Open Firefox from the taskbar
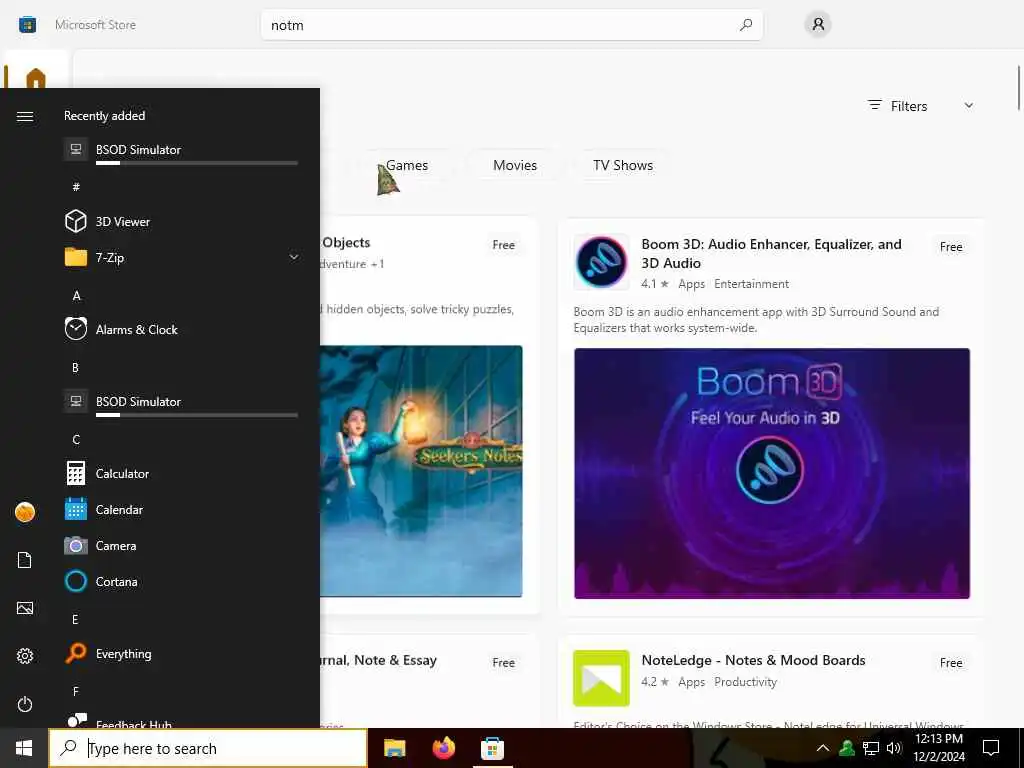The image size is (1024, 768). 443,748
